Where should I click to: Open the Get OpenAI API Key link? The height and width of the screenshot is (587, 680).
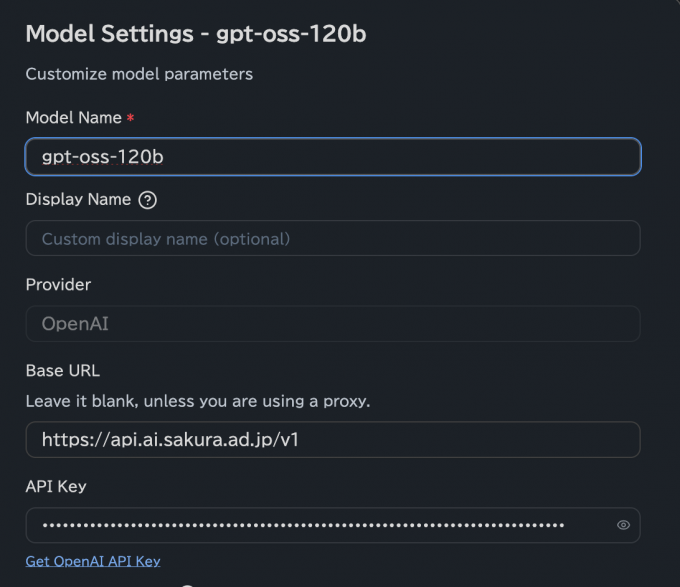(x=93, y=561)
